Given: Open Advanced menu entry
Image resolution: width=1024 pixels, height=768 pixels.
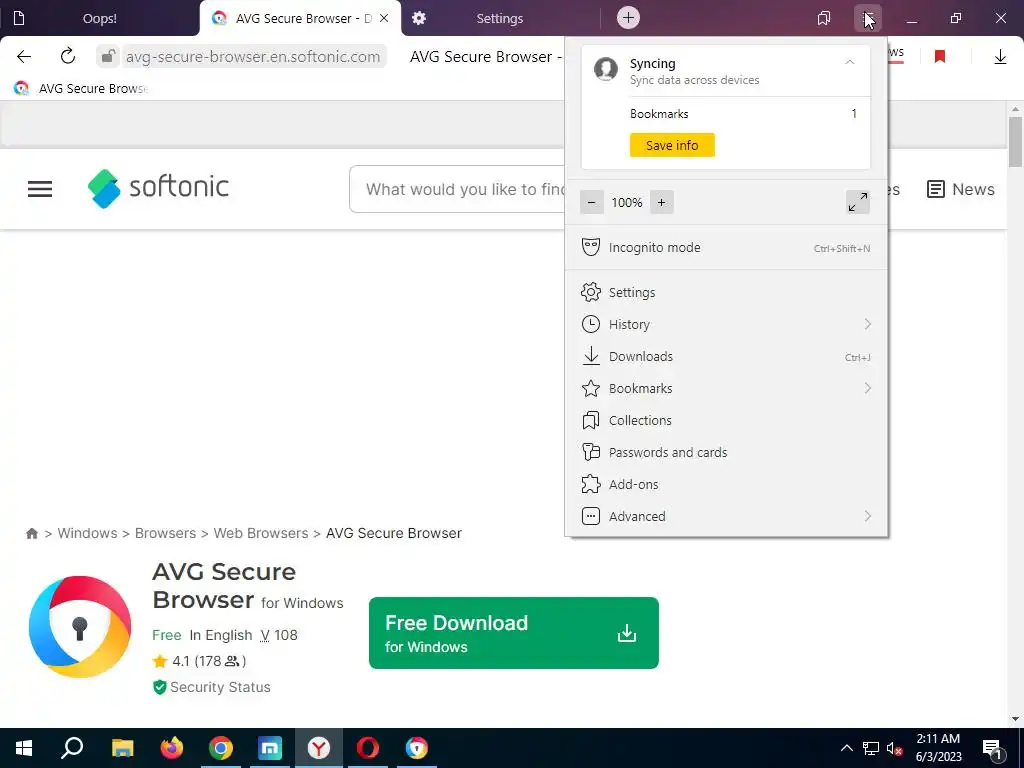Looking at the screenshot, I should [726, 517].
